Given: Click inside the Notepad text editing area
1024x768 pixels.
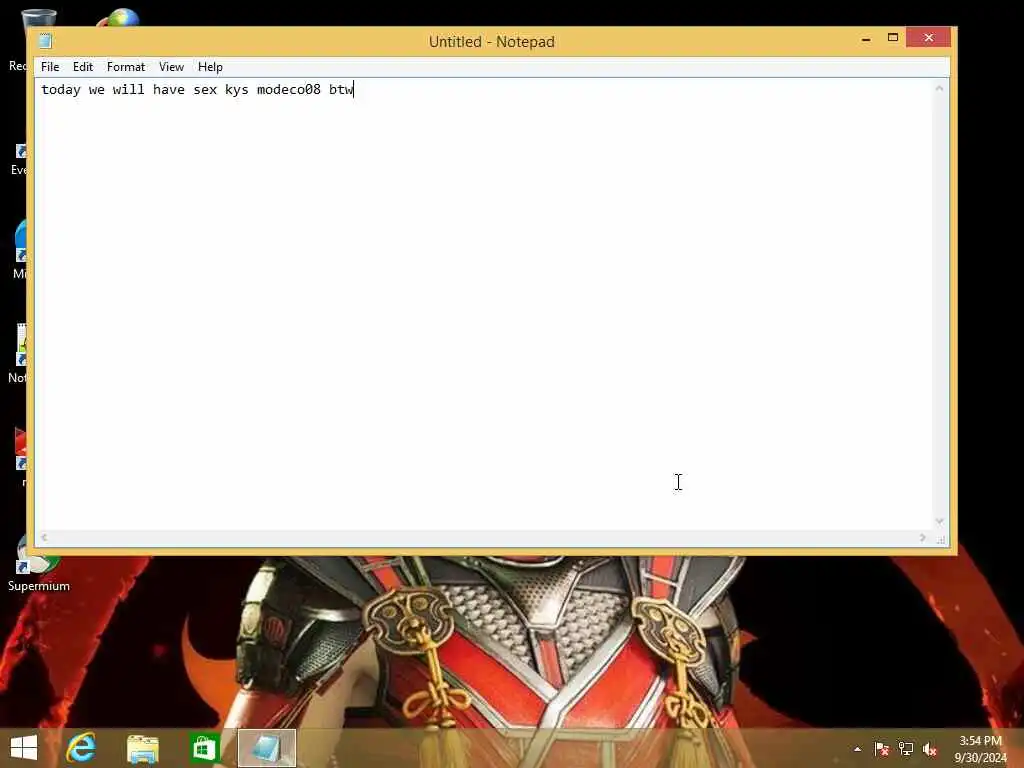Looking at the screenshot, I should [x=483, y=304].
